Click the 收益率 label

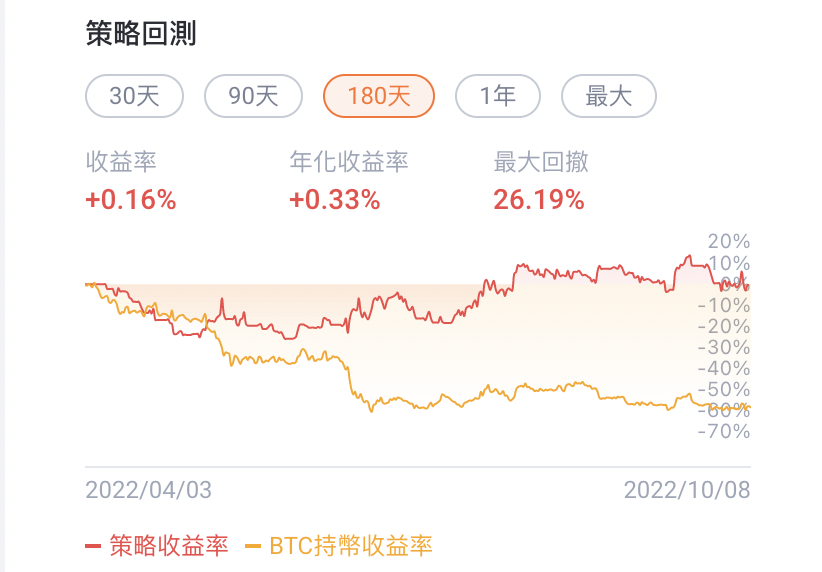121,162
